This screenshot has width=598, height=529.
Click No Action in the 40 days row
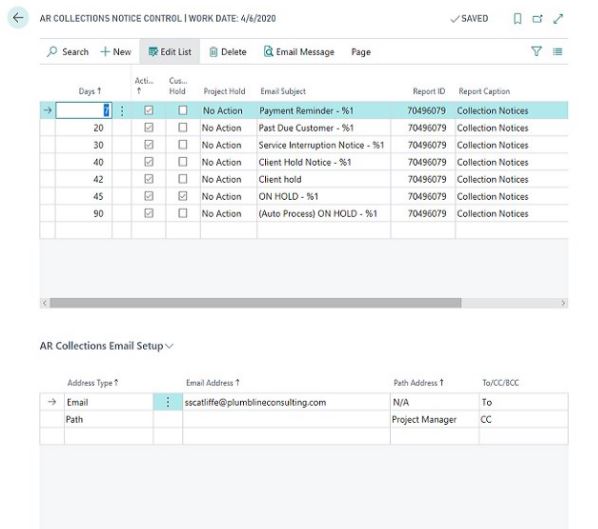click(x=222, y=162)
